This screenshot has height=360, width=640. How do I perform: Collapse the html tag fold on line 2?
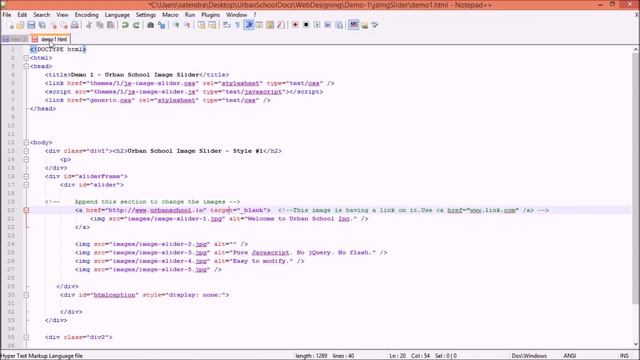pos(26,58)
